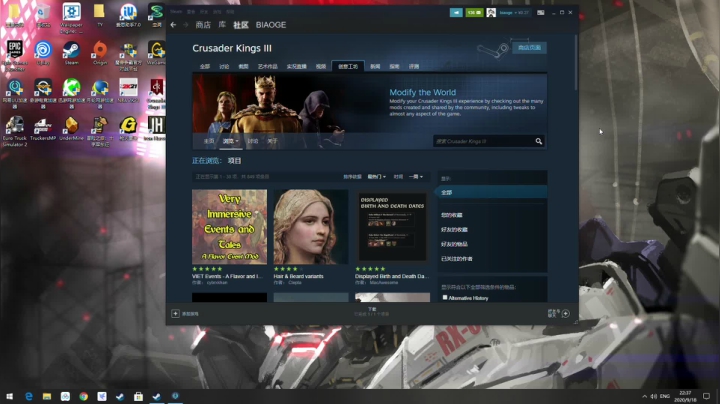
Task: Open the green inbox envelope button
Action: pos(474,13)
